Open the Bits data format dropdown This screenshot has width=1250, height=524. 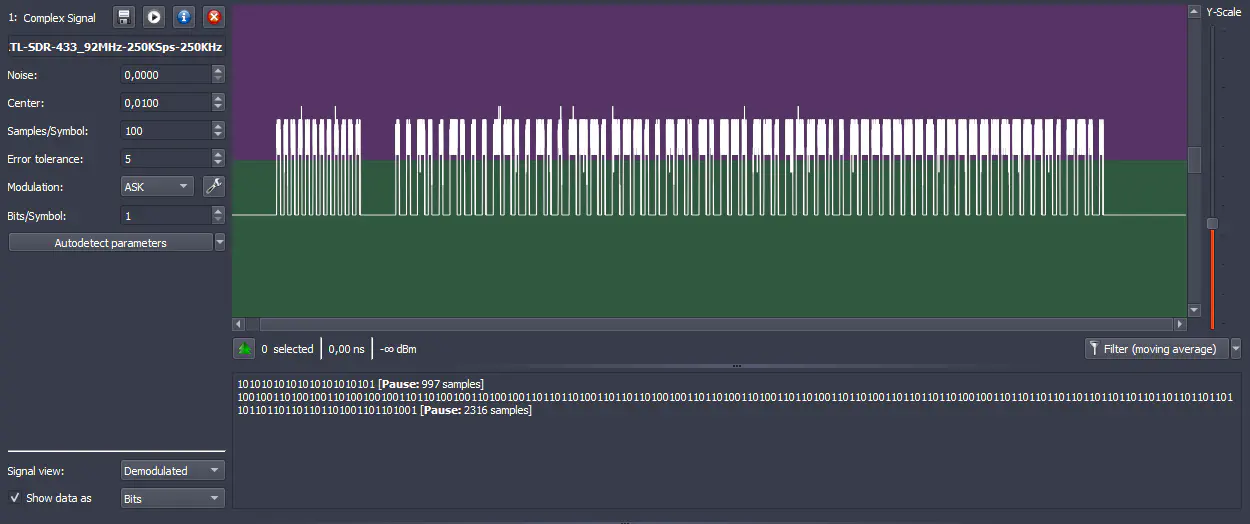tap(171, 499)
